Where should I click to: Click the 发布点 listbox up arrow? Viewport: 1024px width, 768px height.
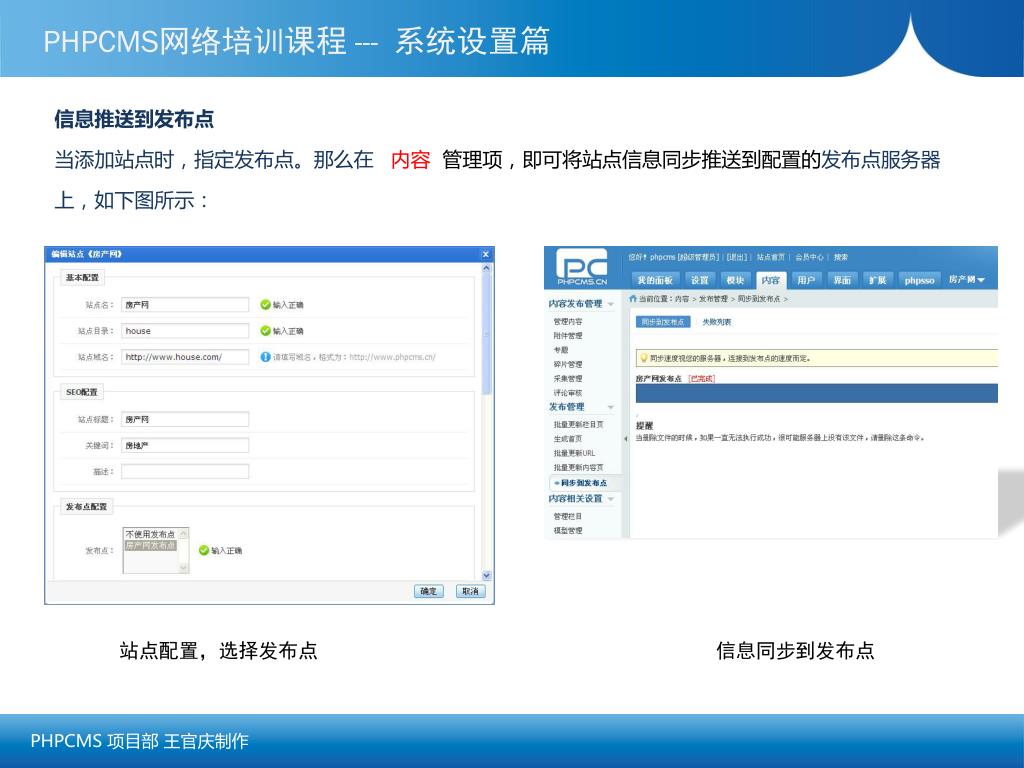click(184, 534)
